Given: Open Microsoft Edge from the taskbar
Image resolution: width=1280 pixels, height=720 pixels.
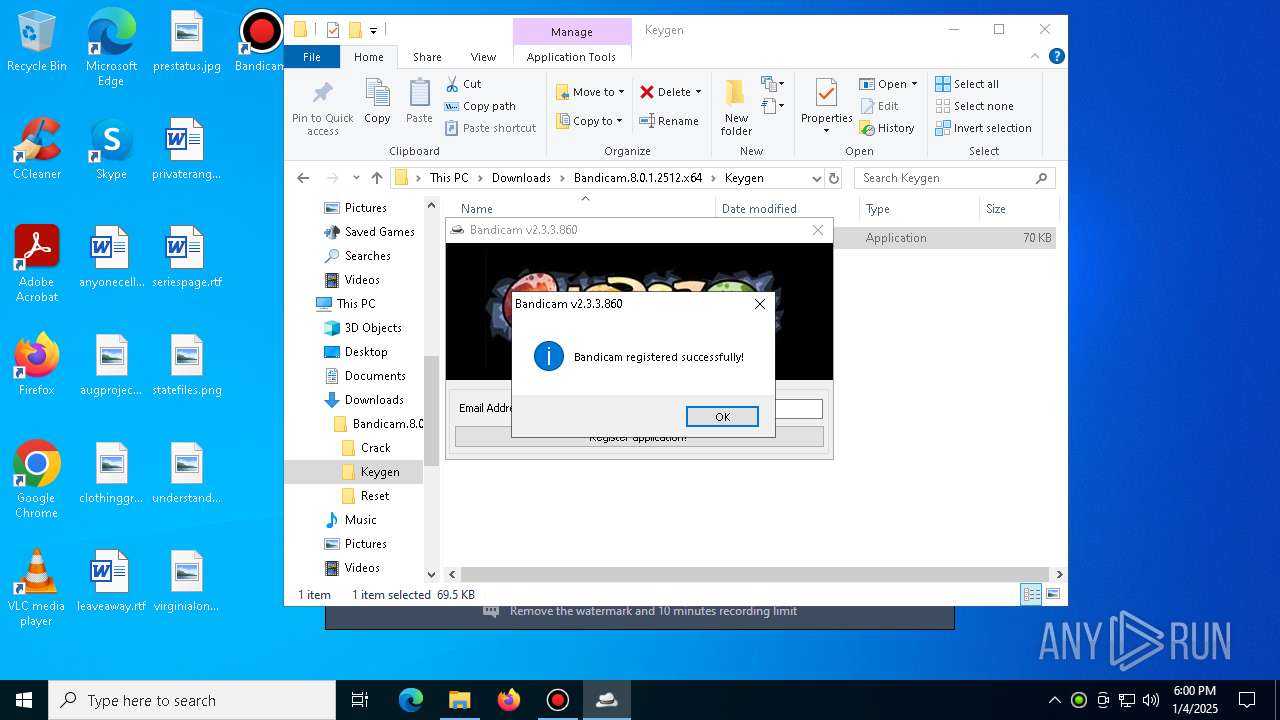Looking at the screenshot, I should [411, 700].
